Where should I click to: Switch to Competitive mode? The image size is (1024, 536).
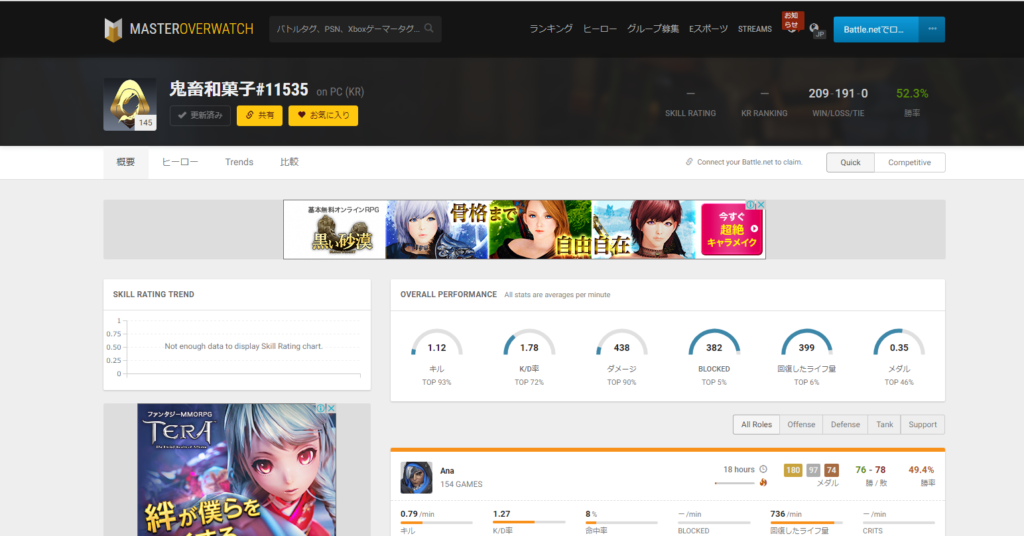point(909,162)
